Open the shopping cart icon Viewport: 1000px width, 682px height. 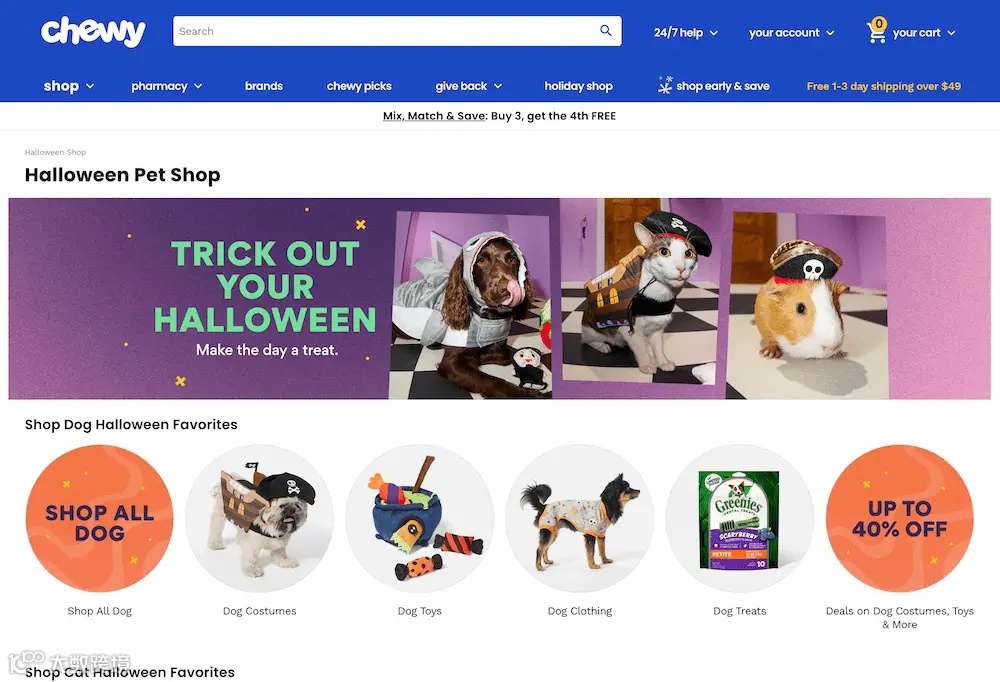click(877, 31)
